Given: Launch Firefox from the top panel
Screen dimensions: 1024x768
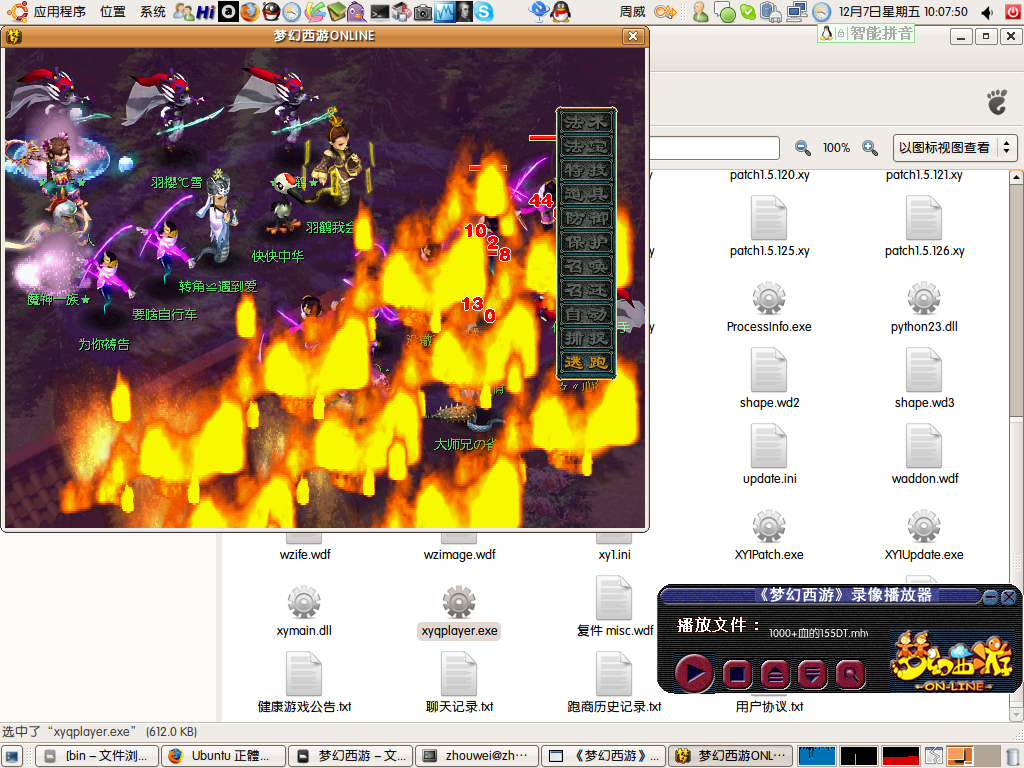Looking at the screenshot, I should point(249,11).
